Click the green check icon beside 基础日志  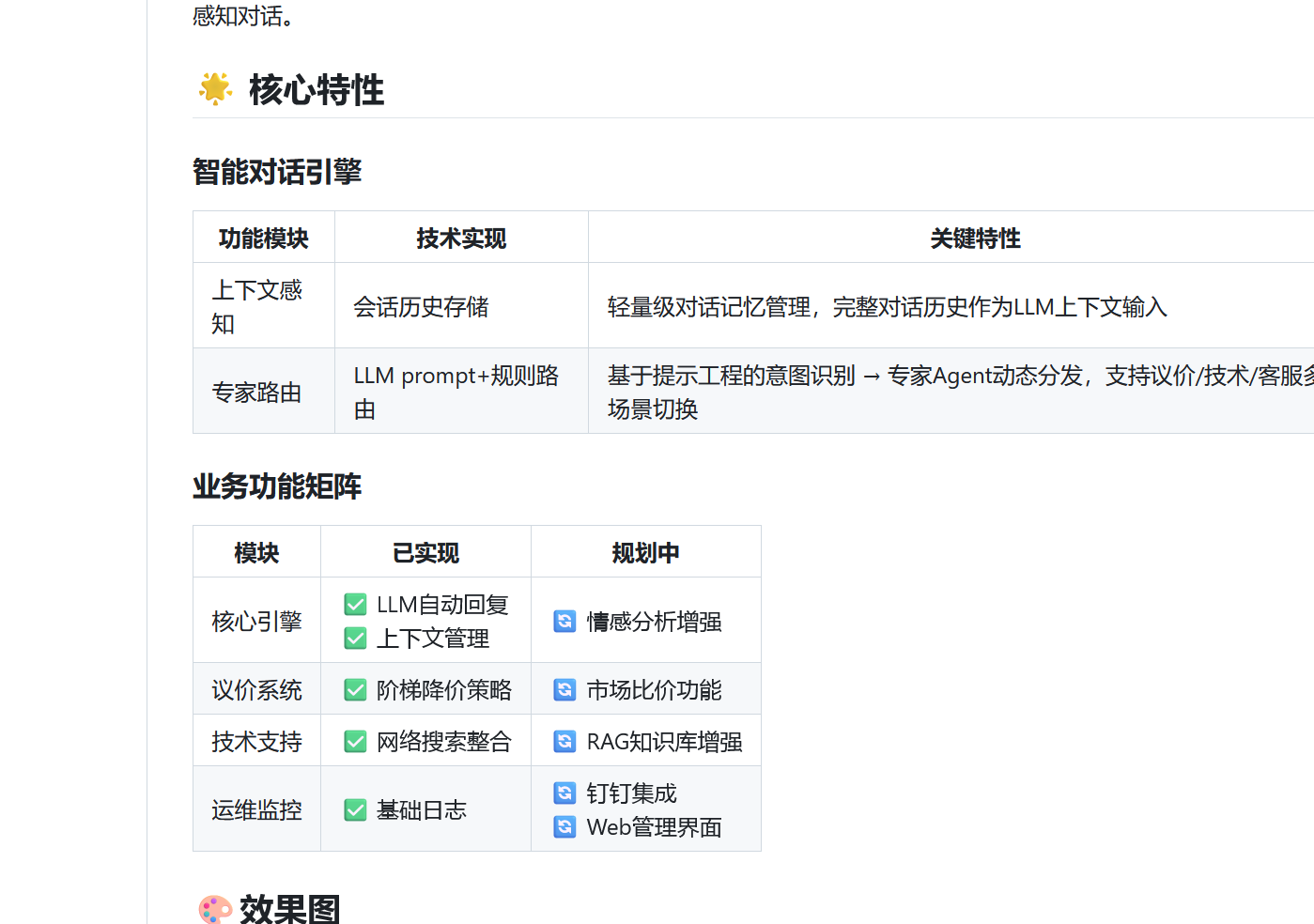tap(355, 810)
